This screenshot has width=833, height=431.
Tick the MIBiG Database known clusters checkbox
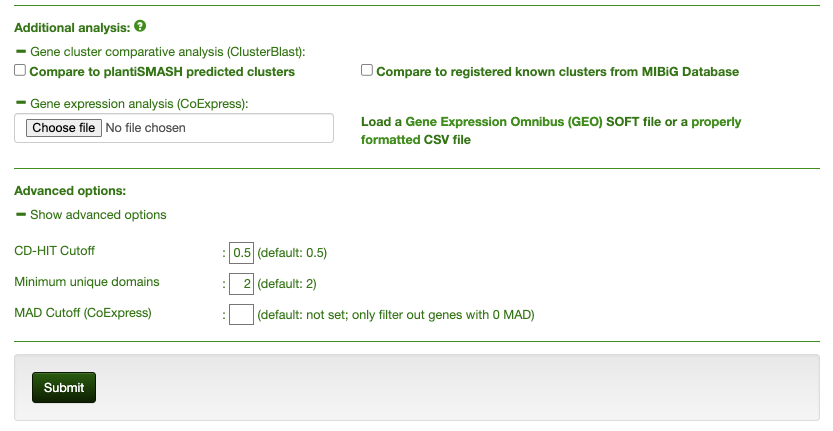367,70
